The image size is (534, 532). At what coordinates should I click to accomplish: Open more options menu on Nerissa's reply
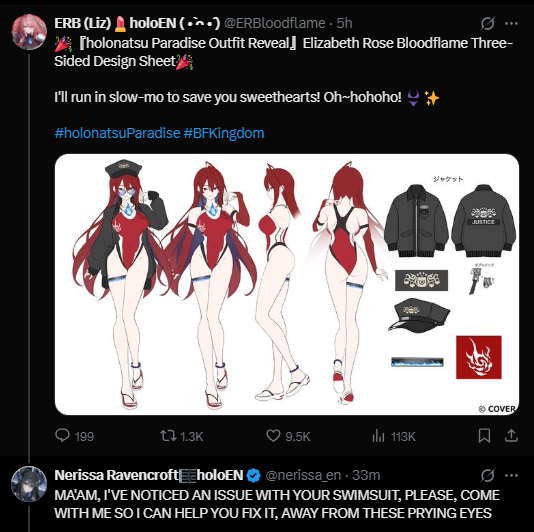pos(511,475)
